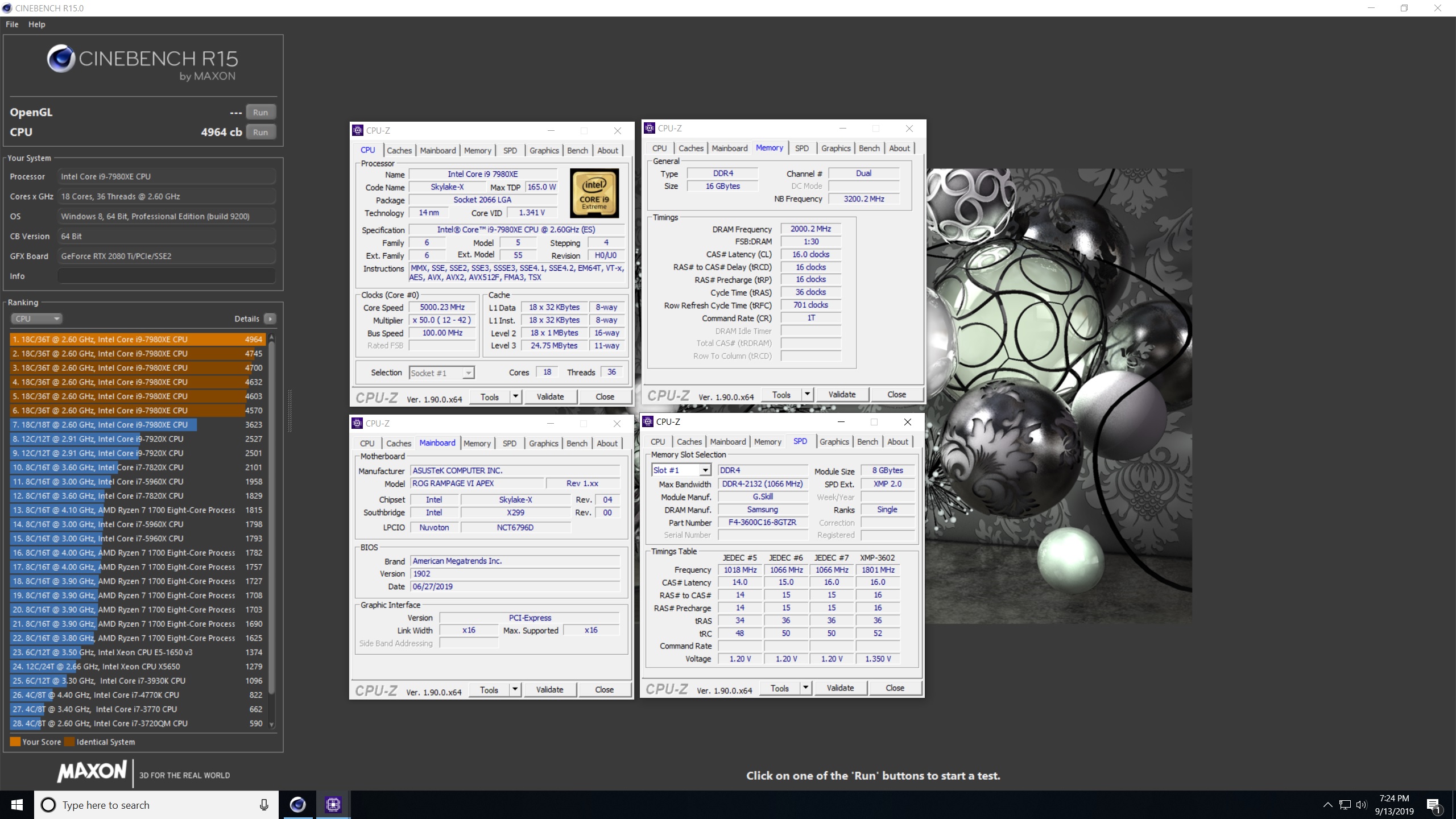Click the MAXON logo at bottom left

pyautogui.click(x=92, y=771)
